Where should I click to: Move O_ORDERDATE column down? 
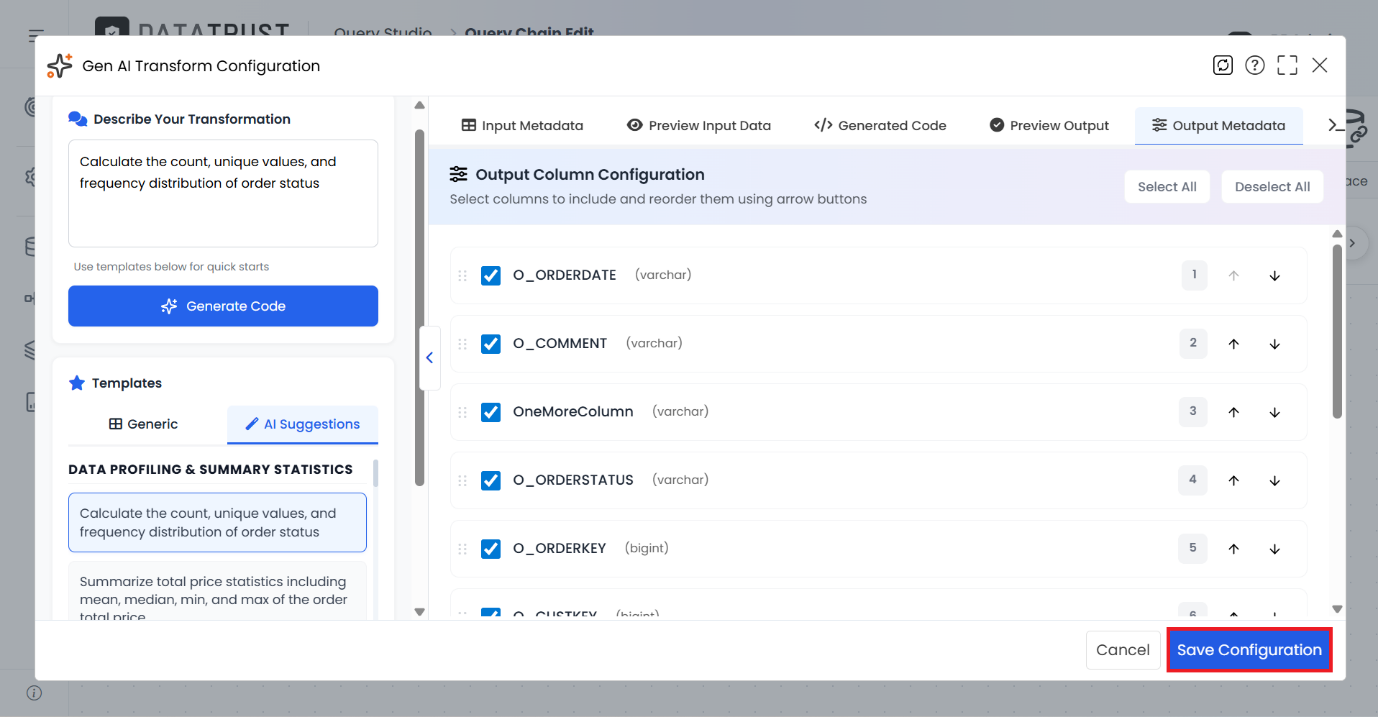coord(1274,275)
